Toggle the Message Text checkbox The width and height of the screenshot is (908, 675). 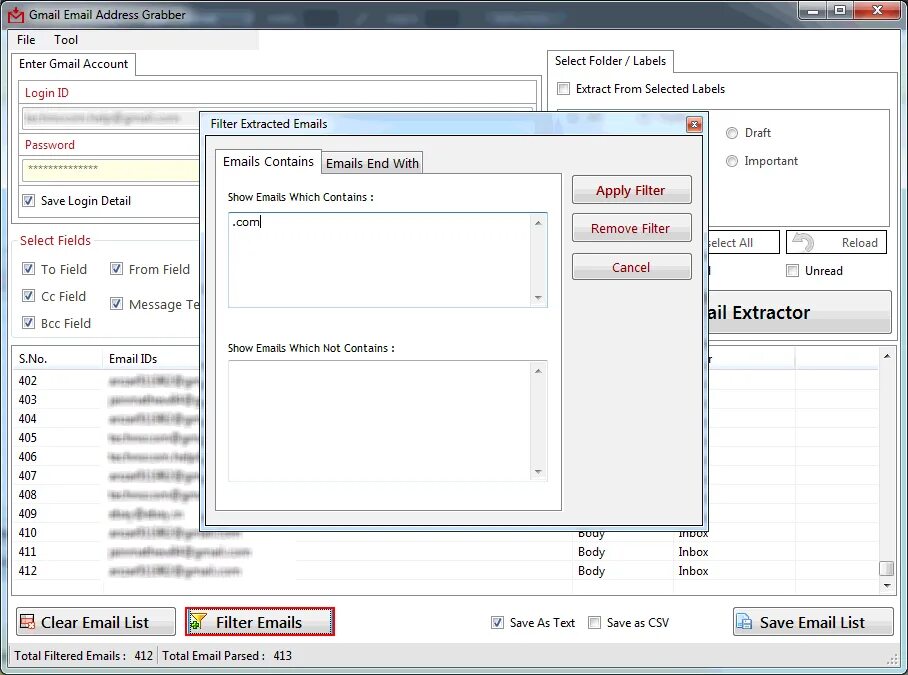[x=116, y=304]
